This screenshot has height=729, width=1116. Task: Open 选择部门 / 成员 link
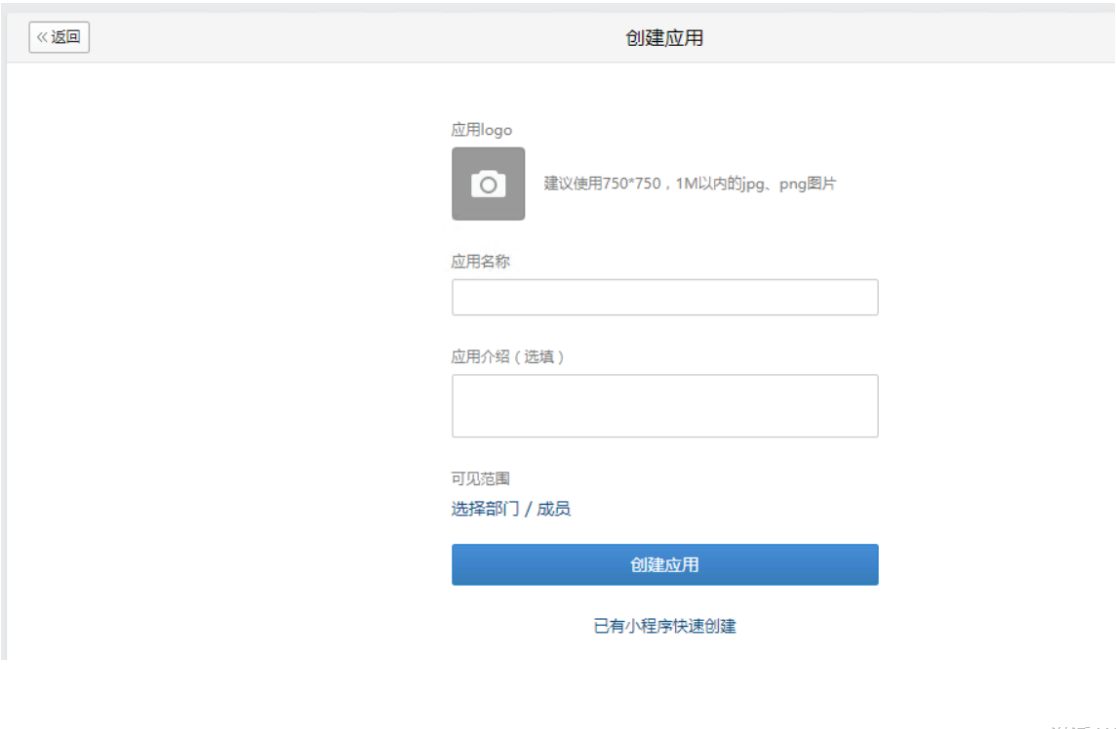coord(511,509)
